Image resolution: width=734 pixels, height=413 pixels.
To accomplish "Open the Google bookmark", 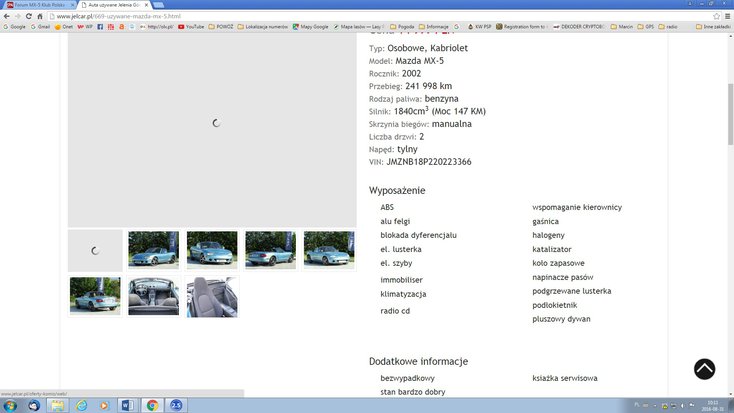I will tap(14, 27).
